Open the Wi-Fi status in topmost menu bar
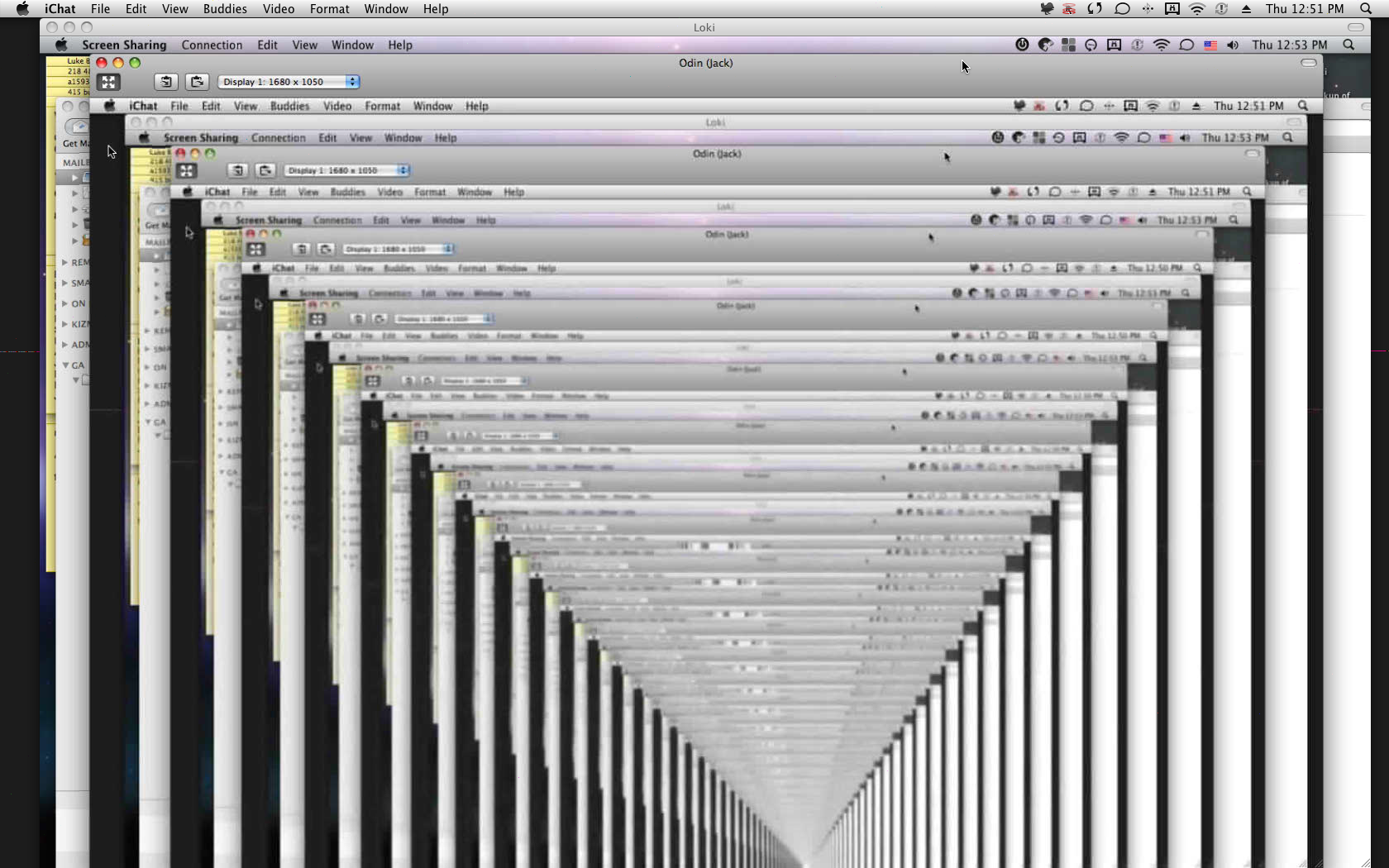Viewport: 1389px width, 868px height. coord(1197,9)
